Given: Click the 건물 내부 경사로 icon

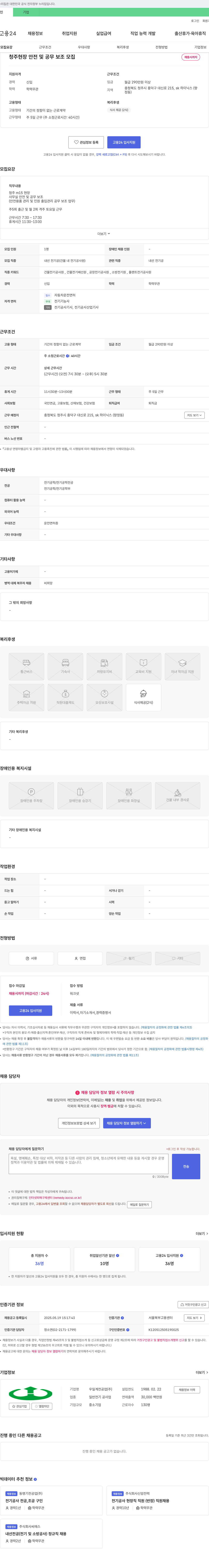Looking at the screenshot, I should coord(177,796).
